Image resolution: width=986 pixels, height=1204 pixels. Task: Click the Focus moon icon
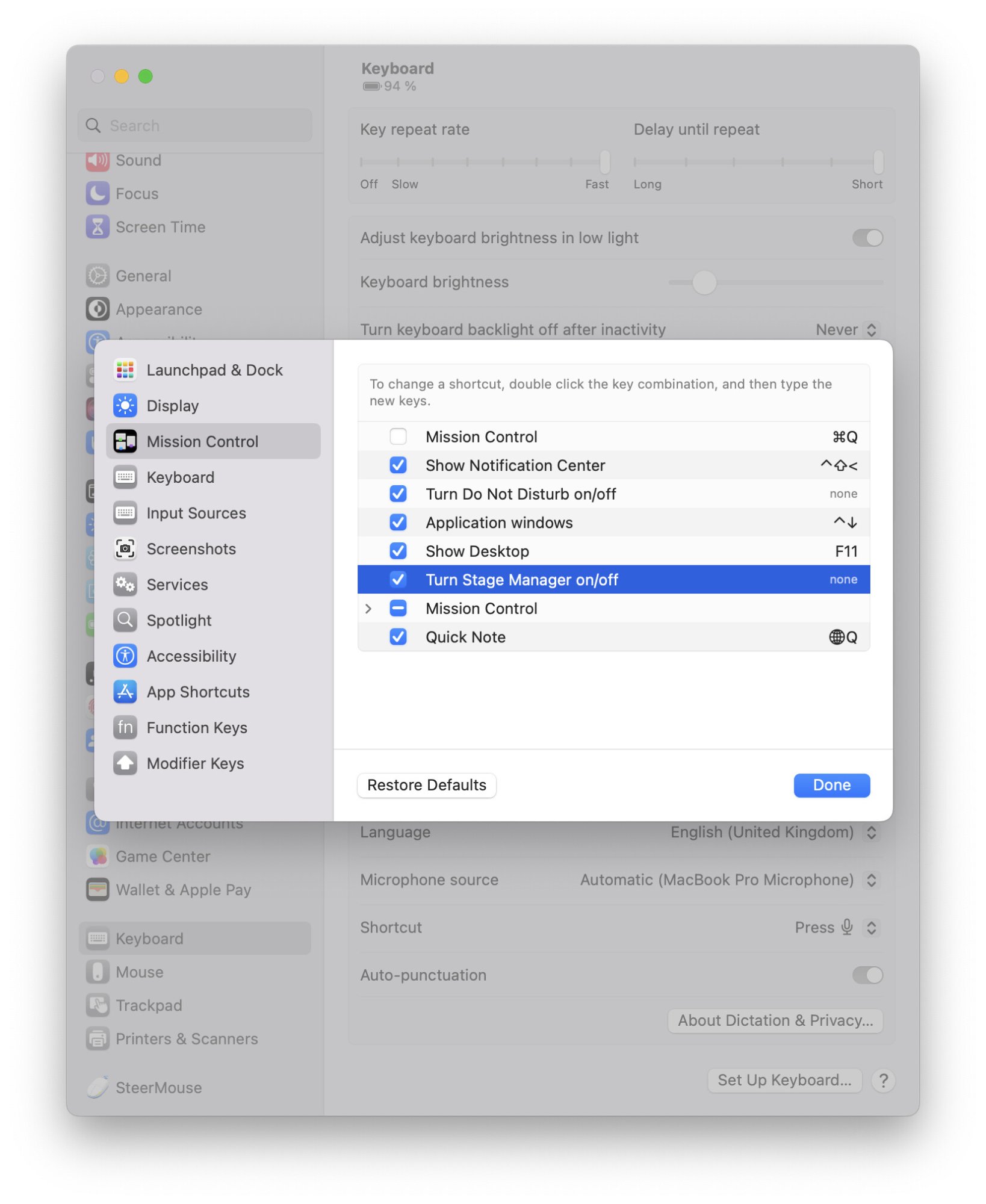click(98, 194)
